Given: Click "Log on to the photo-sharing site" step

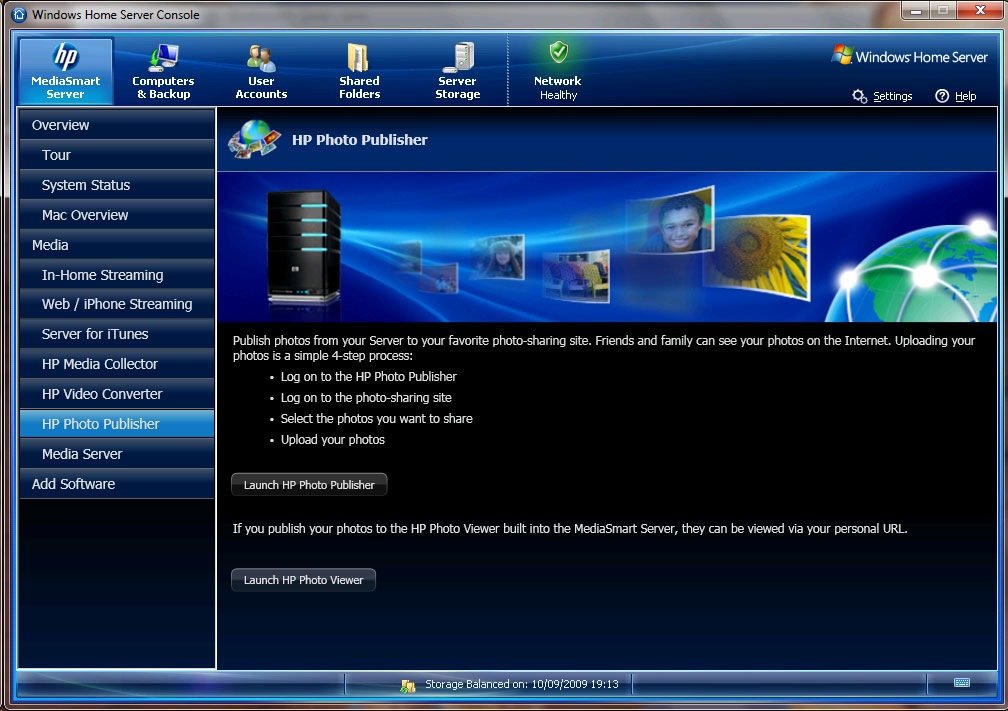Looking at the screenshot, I should [x=366, y=398].
